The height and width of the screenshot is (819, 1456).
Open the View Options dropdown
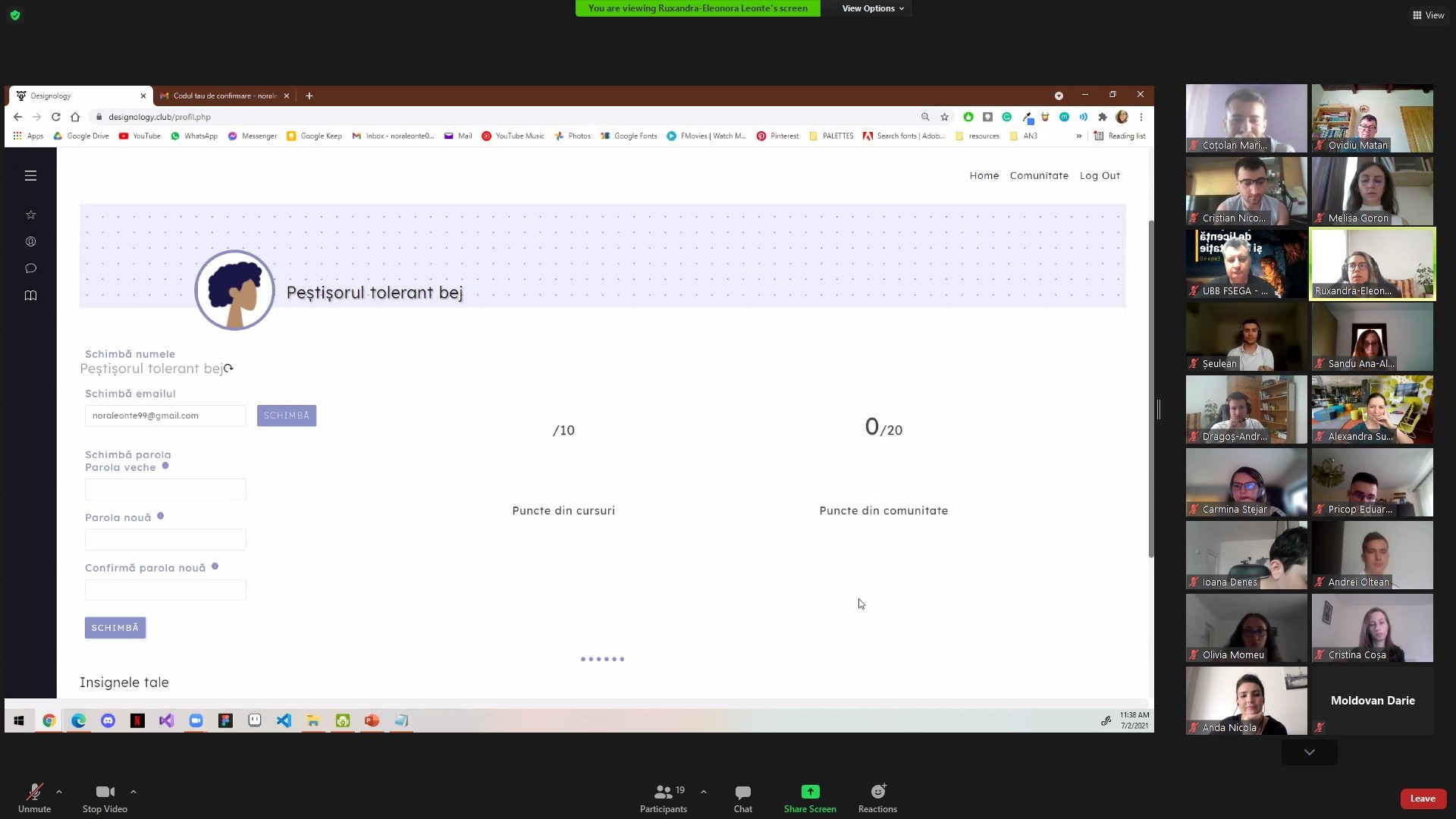(872, 8)
